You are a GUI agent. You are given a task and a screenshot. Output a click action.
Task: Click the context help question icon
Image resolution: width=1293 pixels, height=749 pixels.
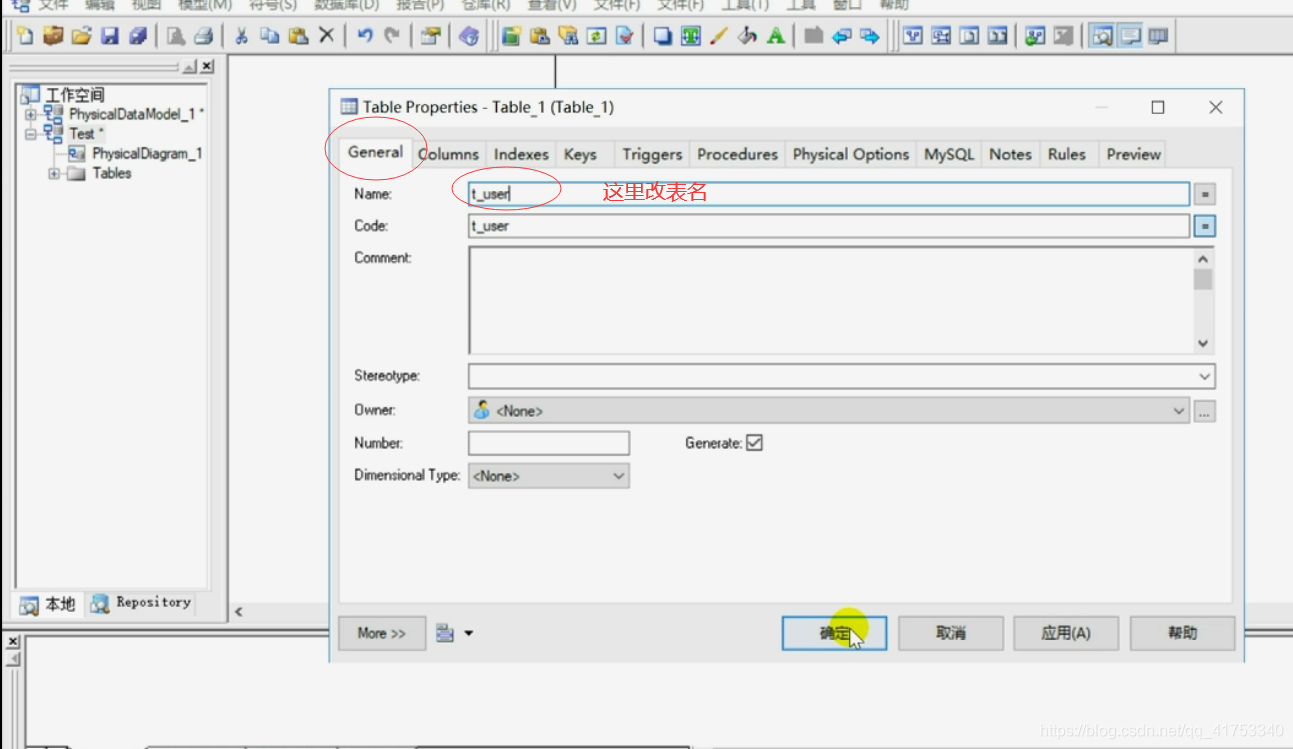pos(468,36)
